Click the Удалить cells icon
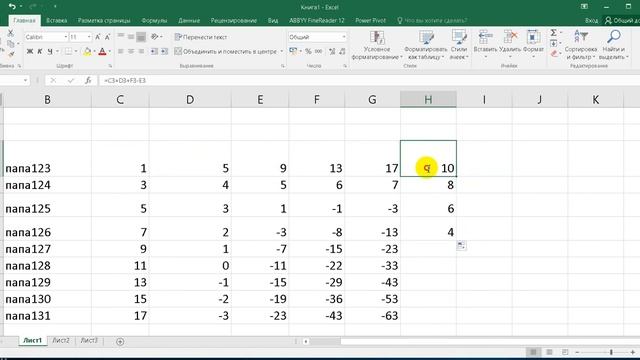The image size is (640, 360). coord(510,37)
